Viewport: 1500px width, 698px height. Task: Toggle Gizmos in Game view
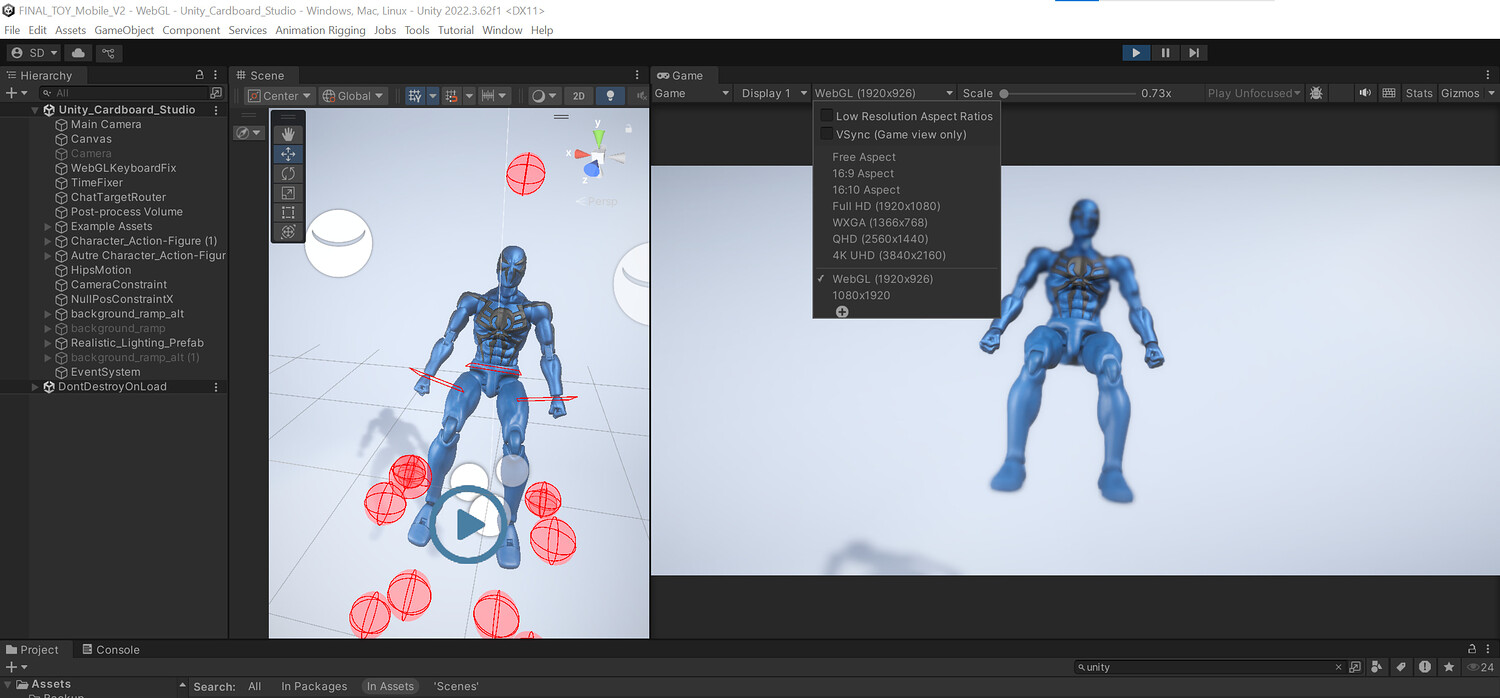1460,93
